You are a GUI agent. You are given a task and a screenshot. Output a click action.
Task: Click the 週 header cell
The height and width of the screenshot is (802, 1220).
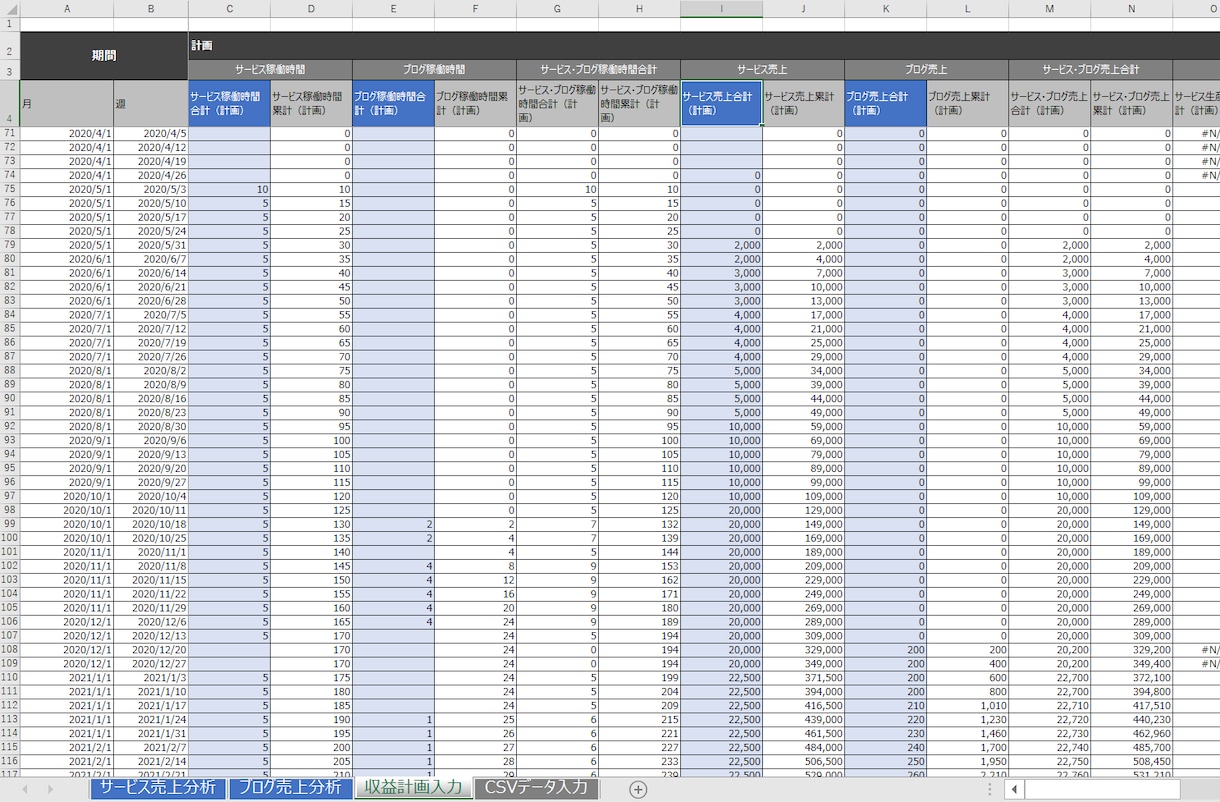click(150, 103)
